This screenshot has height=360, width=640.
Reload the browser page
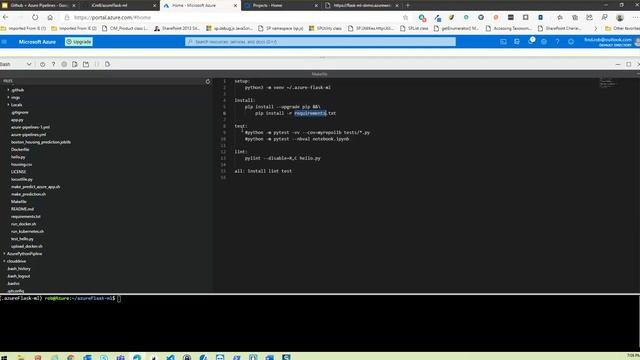tap(35, 17)
